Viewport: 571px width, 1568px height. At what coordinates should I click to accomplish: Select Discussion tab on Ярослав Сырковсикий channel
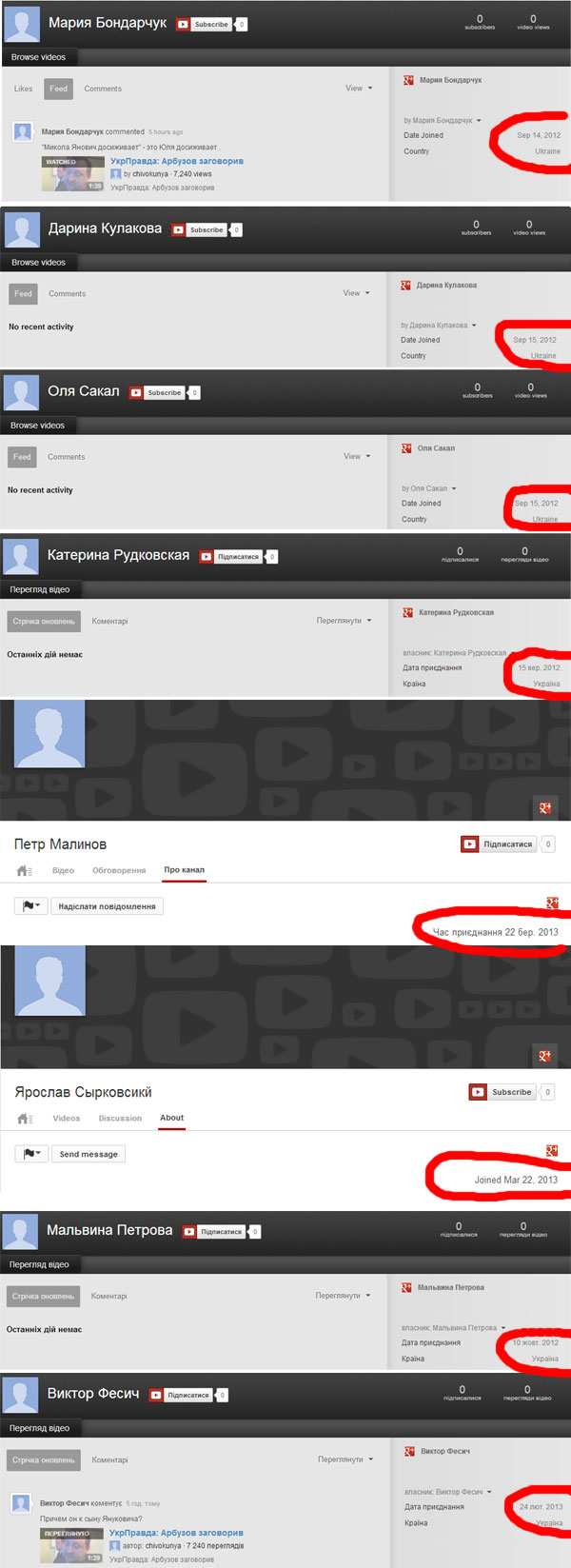[120, 1119]
